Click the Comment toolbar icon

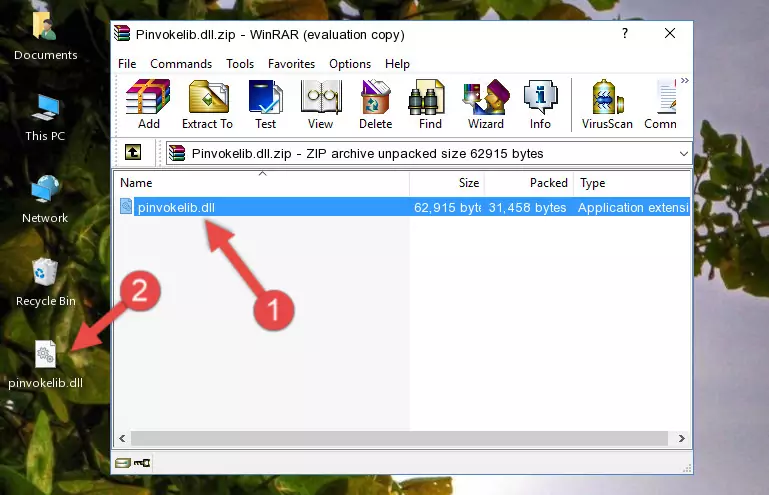pos(661,104)
